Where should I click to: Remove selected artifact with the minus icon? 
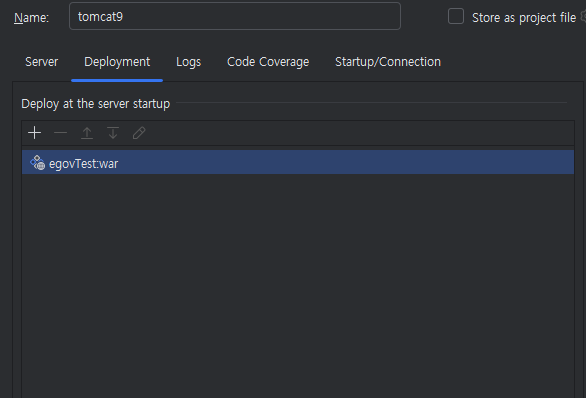point(61,133)
